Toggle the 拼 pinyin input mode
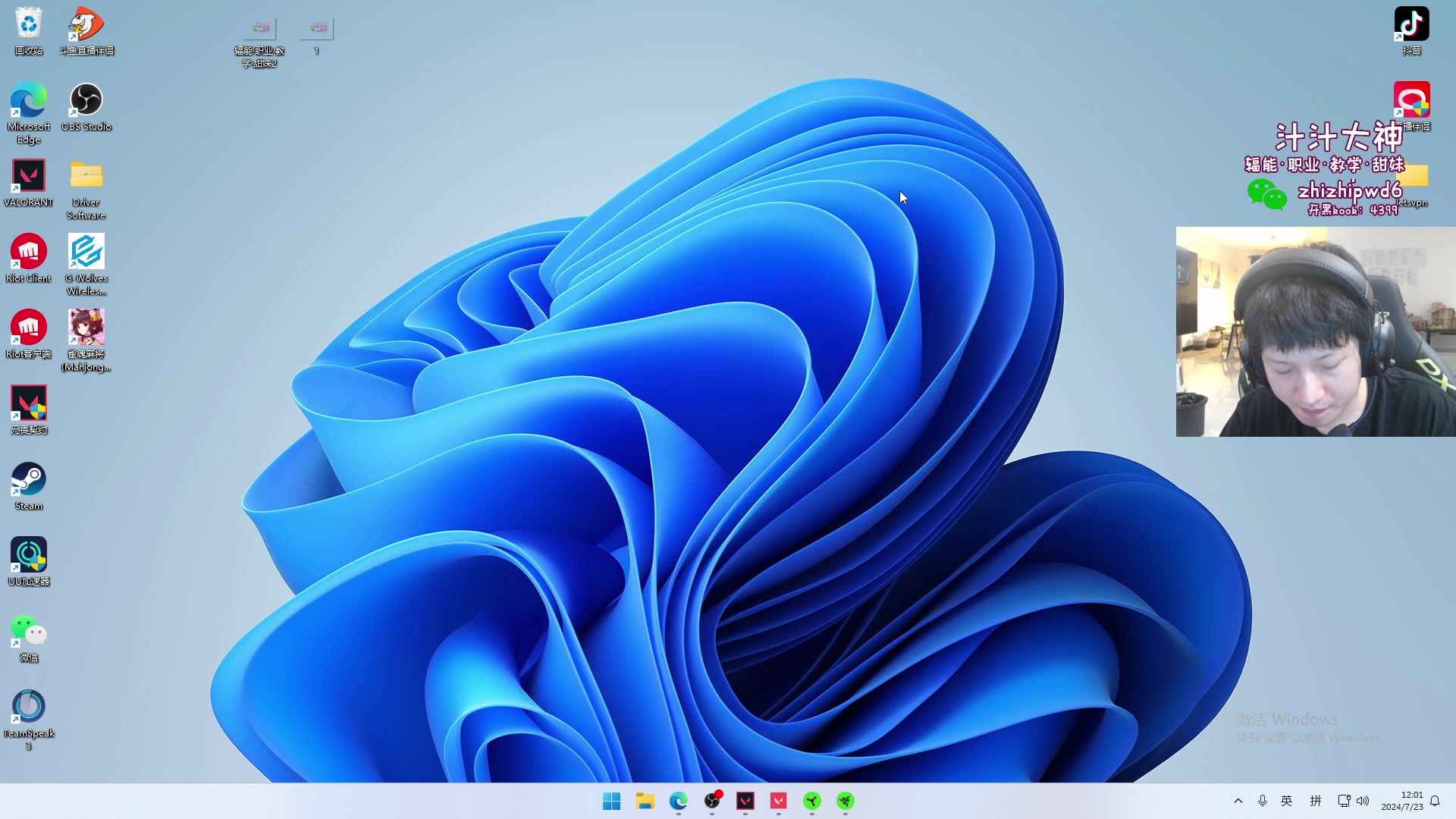 [1316, 801]
